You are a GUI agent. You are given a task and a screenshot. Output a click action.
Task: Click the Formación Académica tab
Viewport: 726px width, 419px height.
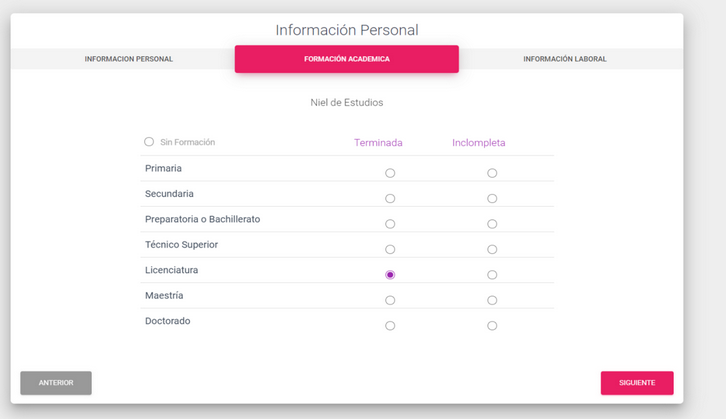(x=347, y=59)
